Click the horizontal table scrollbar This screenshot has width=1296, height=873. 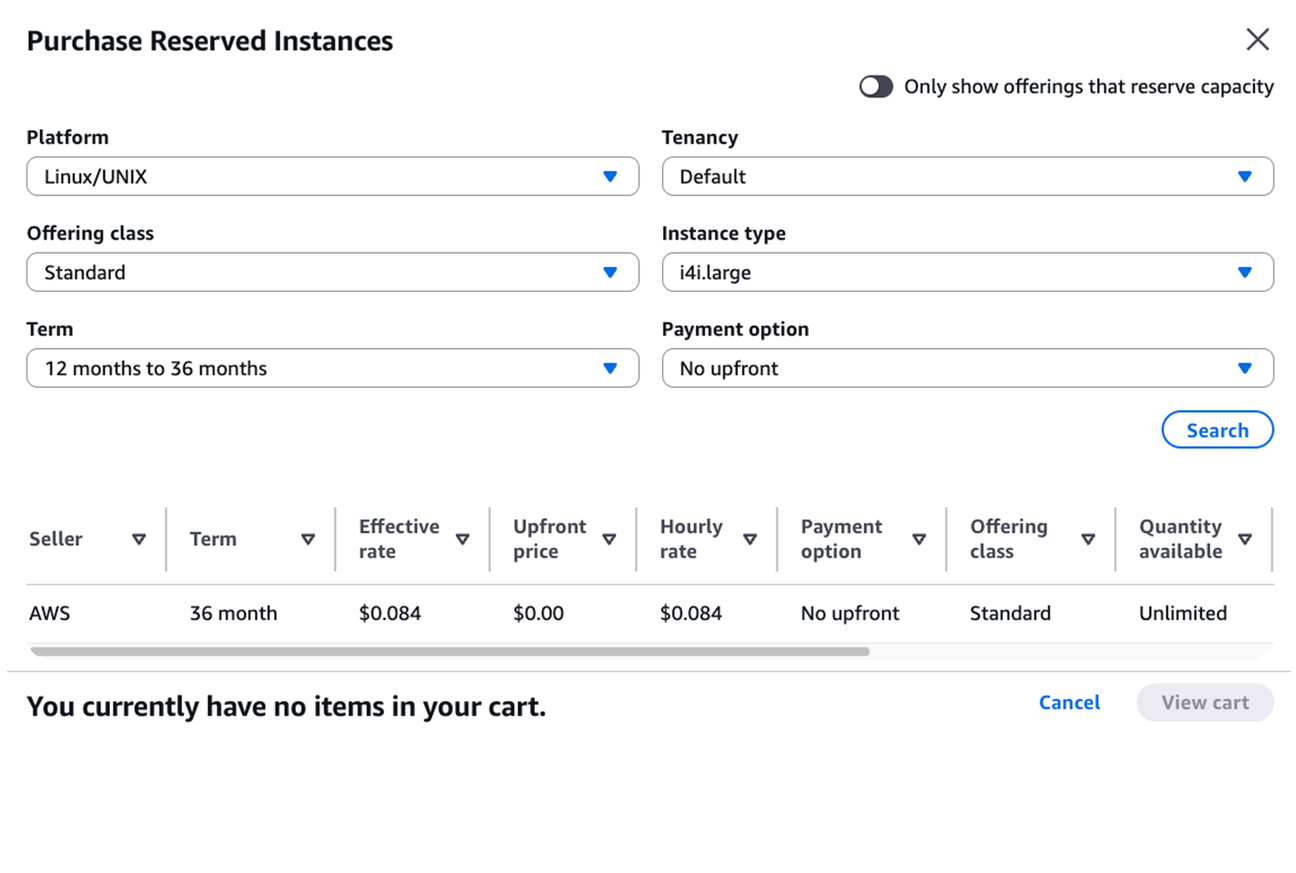[x=450, y=652]
